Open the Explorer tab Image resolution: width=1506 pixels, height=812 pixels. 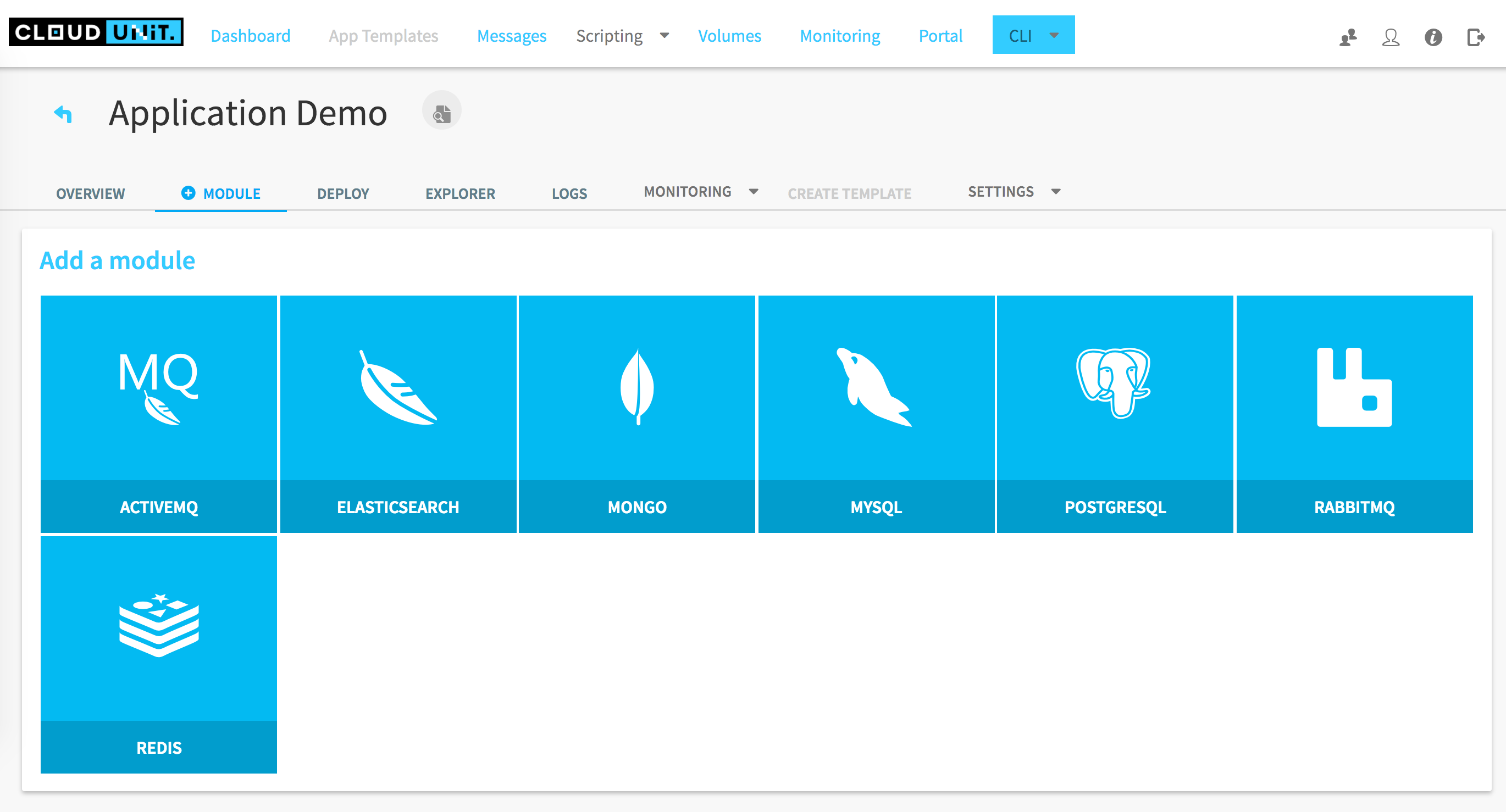tap(459, 193)
